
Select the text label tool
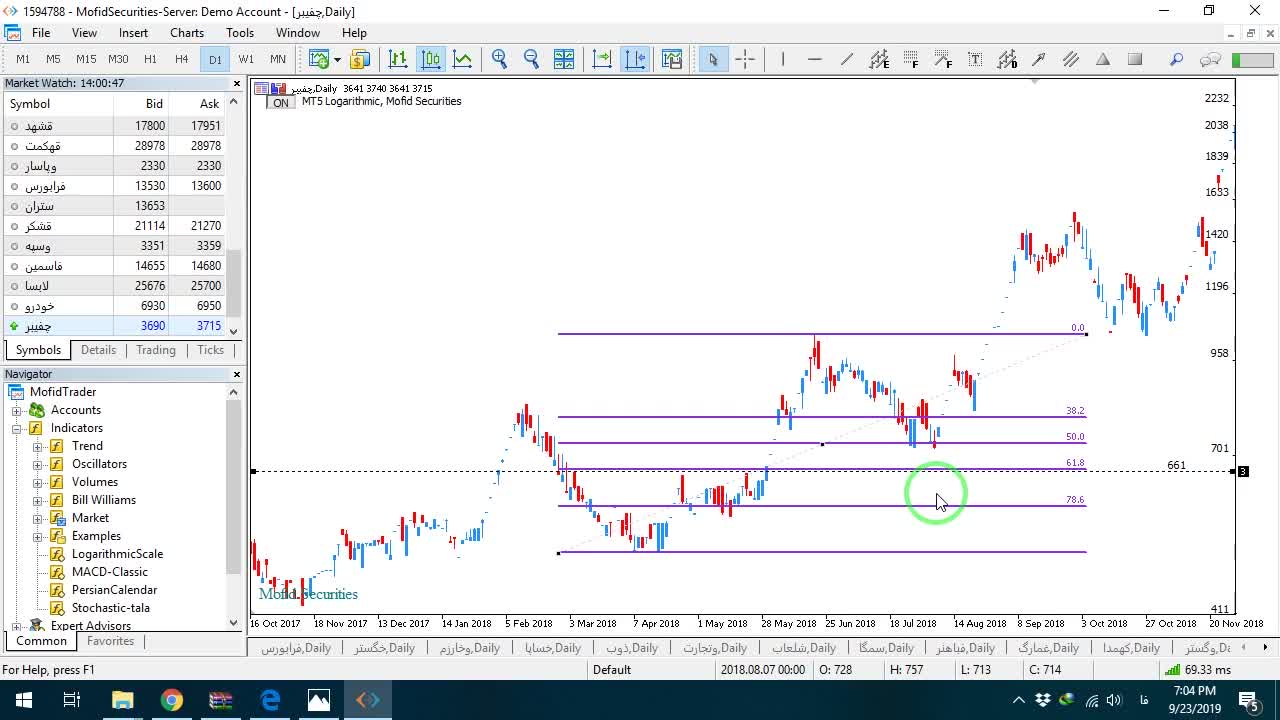tap(975, 59)
